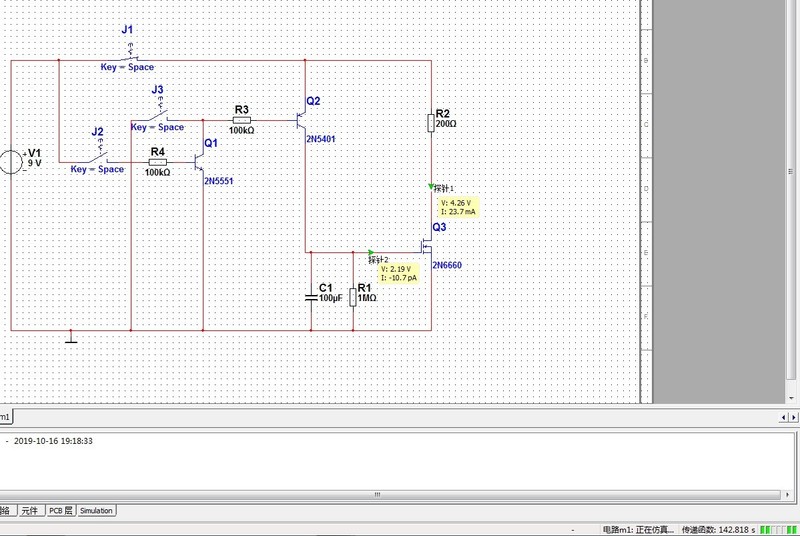Select resistor R2 200Ω symbol
This screenshot has width=800, height=536.
coord(431,122)
